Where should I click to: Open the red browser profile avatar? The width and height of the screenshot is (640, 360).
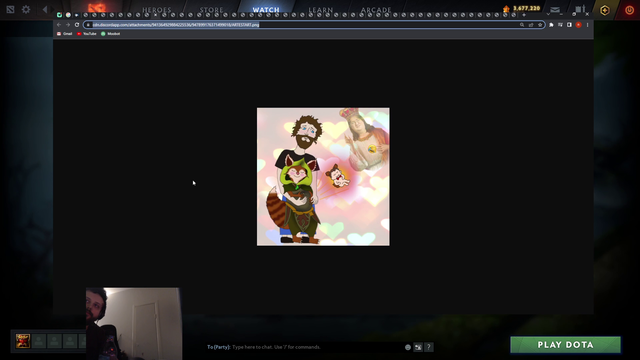(578, 25)
